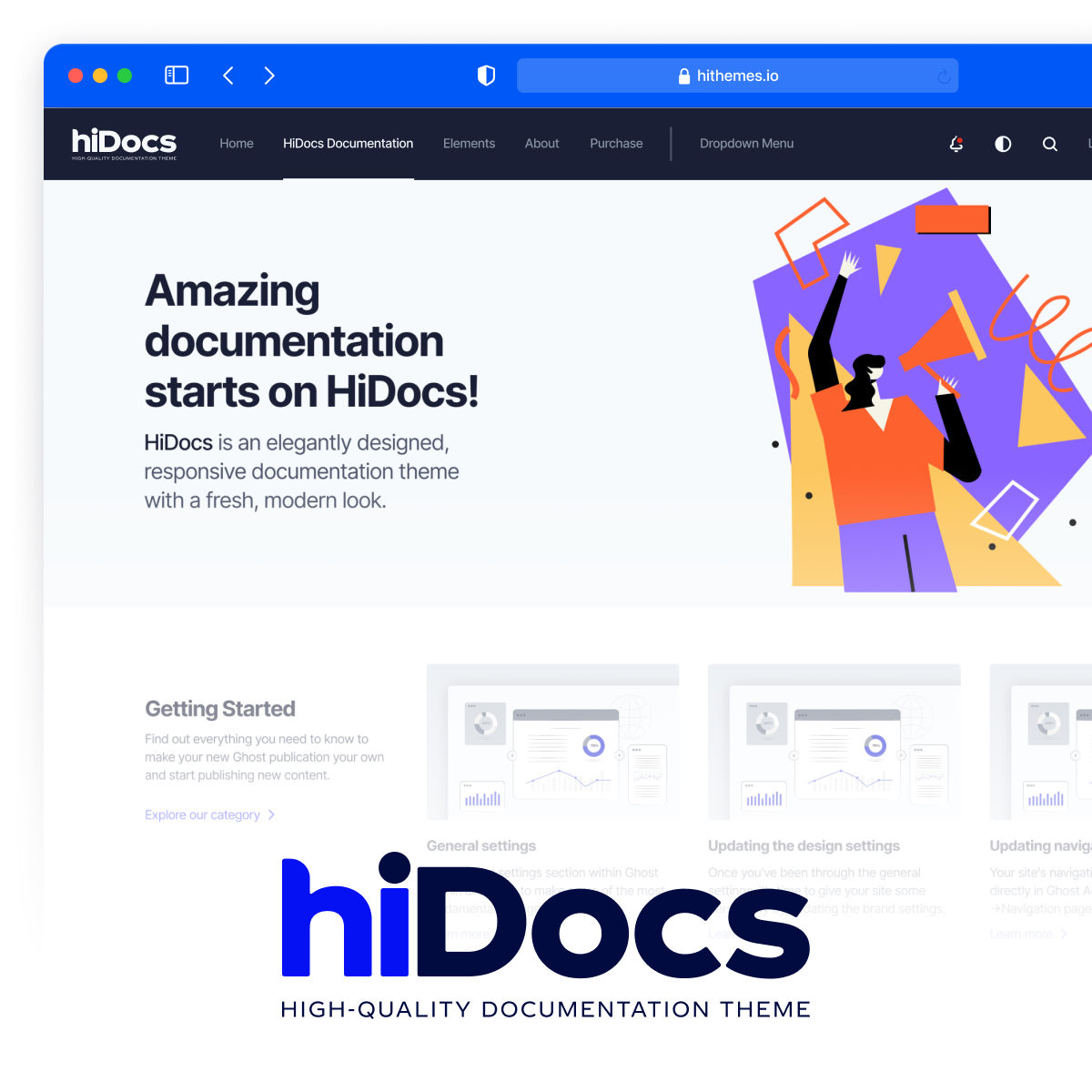Toggle dark mode with the contrast icon
This screenshot has width=1092, height=1092.
click(x=1003, y=144)
